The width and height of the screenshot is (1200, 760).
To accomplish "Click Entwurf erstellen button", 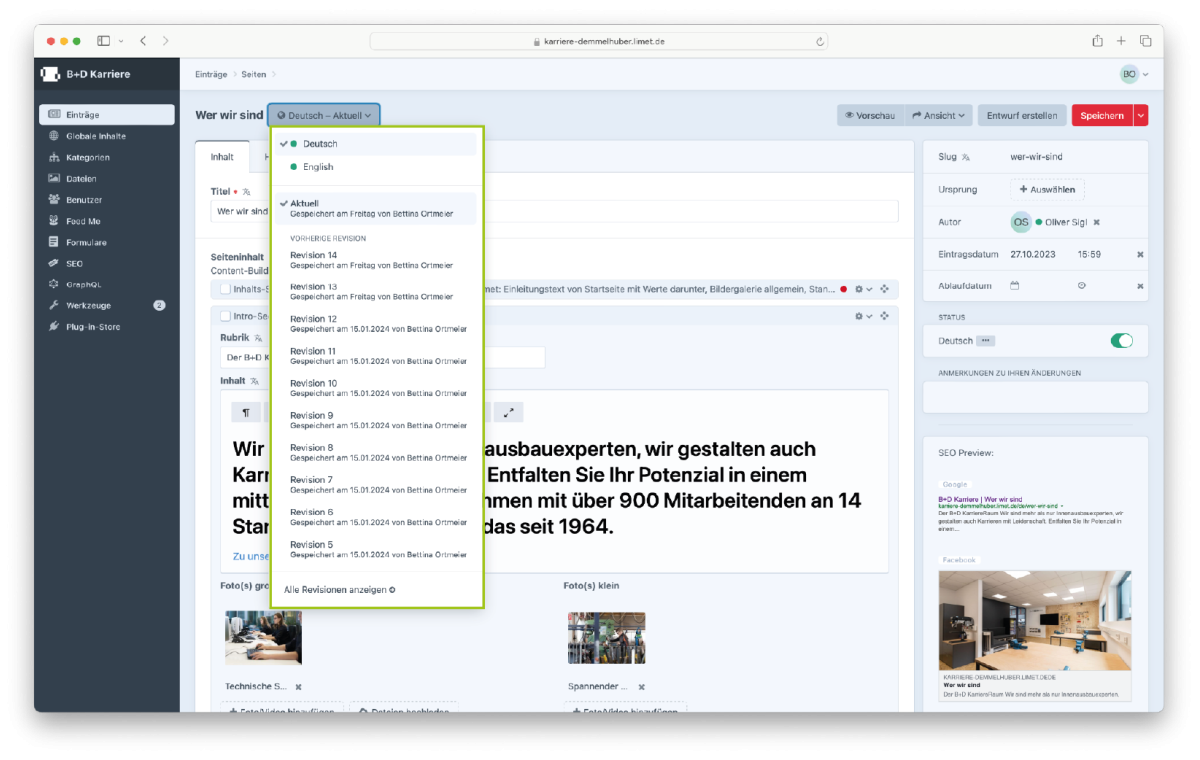I will tap(1022, 115).
